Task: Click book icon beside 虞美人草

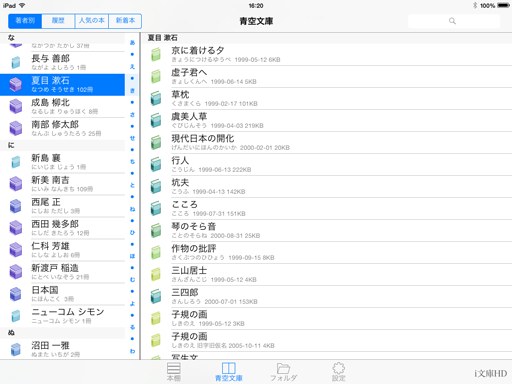Action: coord(156,121)
